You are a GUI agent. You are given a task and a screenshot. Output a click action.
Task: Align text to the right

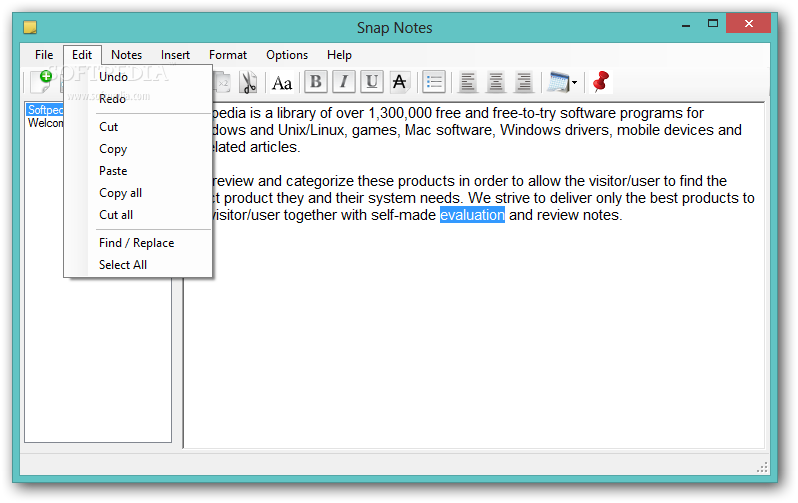(x=524, y=82)
